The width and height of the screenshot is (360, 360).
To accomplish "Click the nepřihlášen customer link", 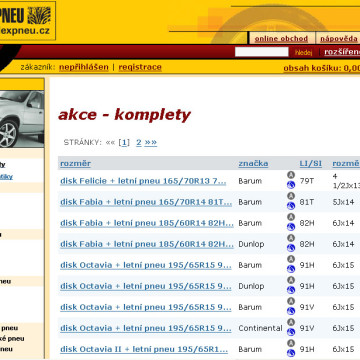I will pyautogui.click(x=84, y=67).
